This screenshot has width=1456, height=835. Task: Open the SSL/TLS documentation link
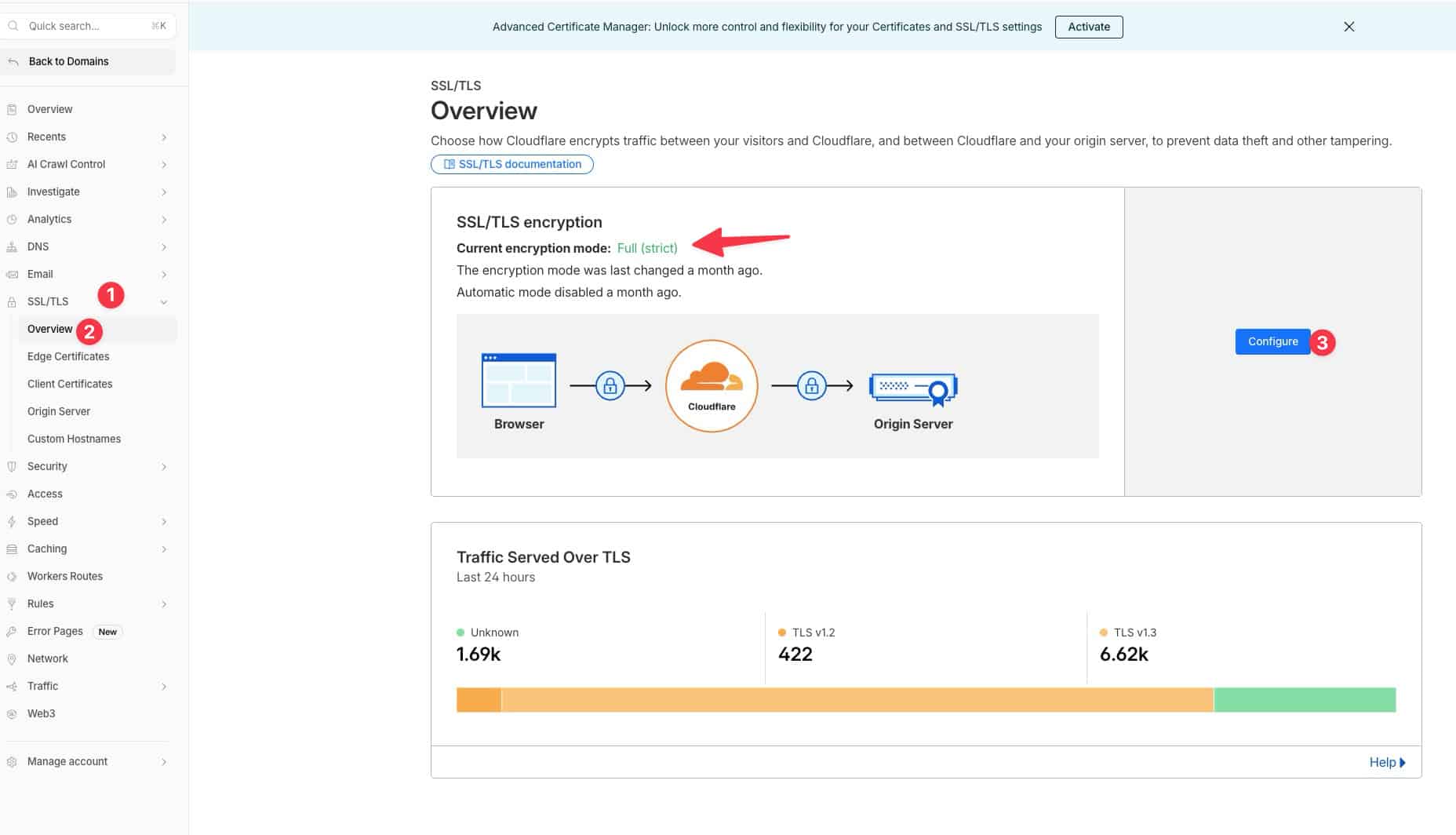coord(511,164)
